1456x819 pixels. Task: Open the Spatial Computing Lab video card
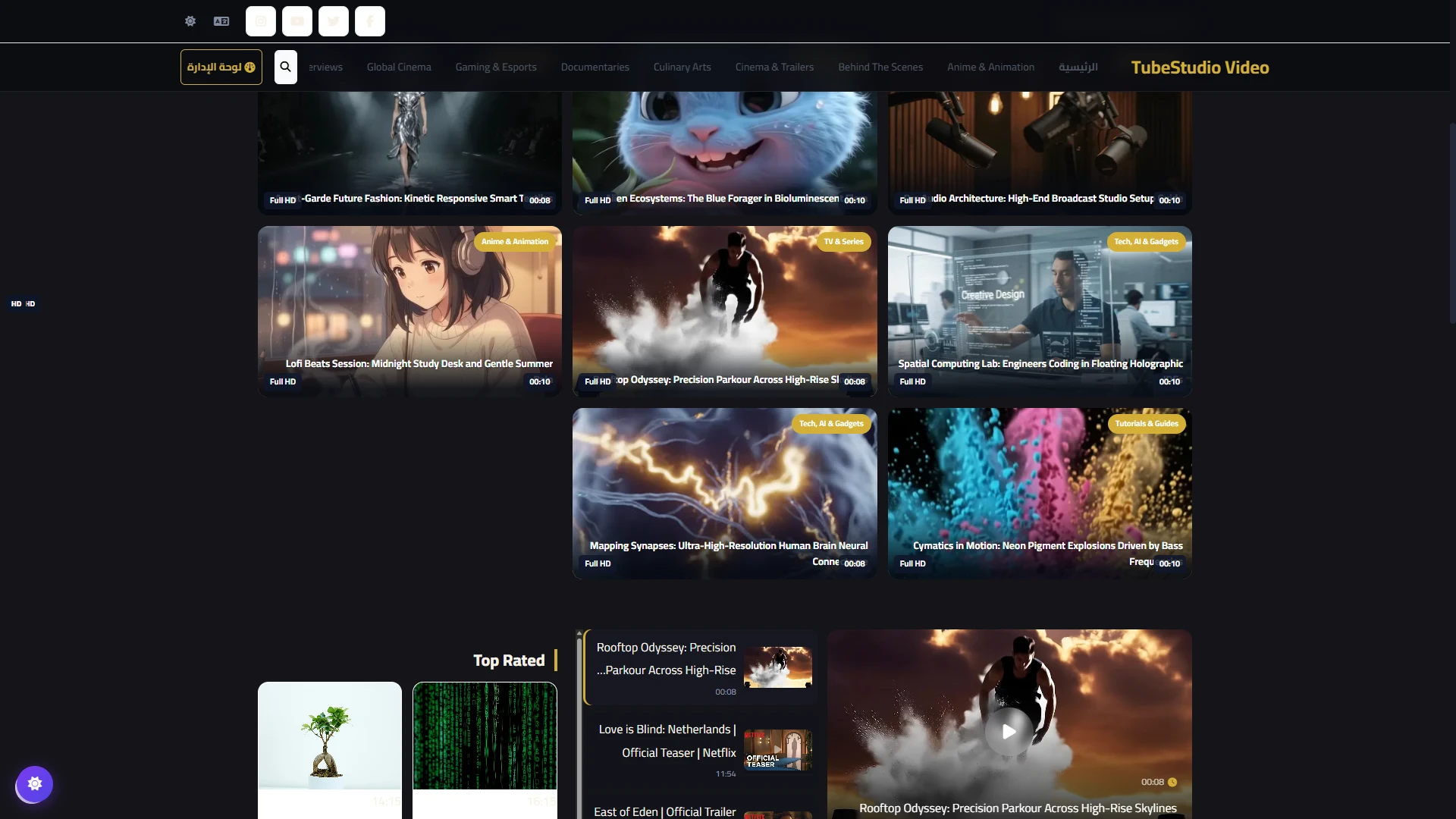pyautogui.click(x=1040, y=311)
